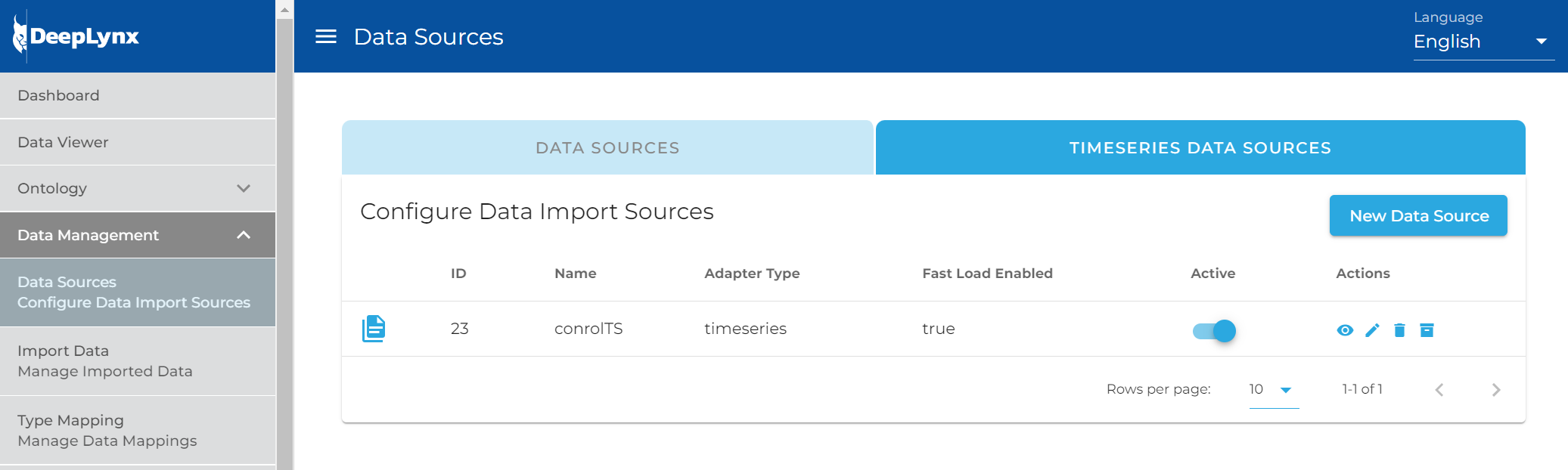The image size is (1568, 470).
Task: Click the document icon in the conrolTS row
Action: tap(374, 329)
